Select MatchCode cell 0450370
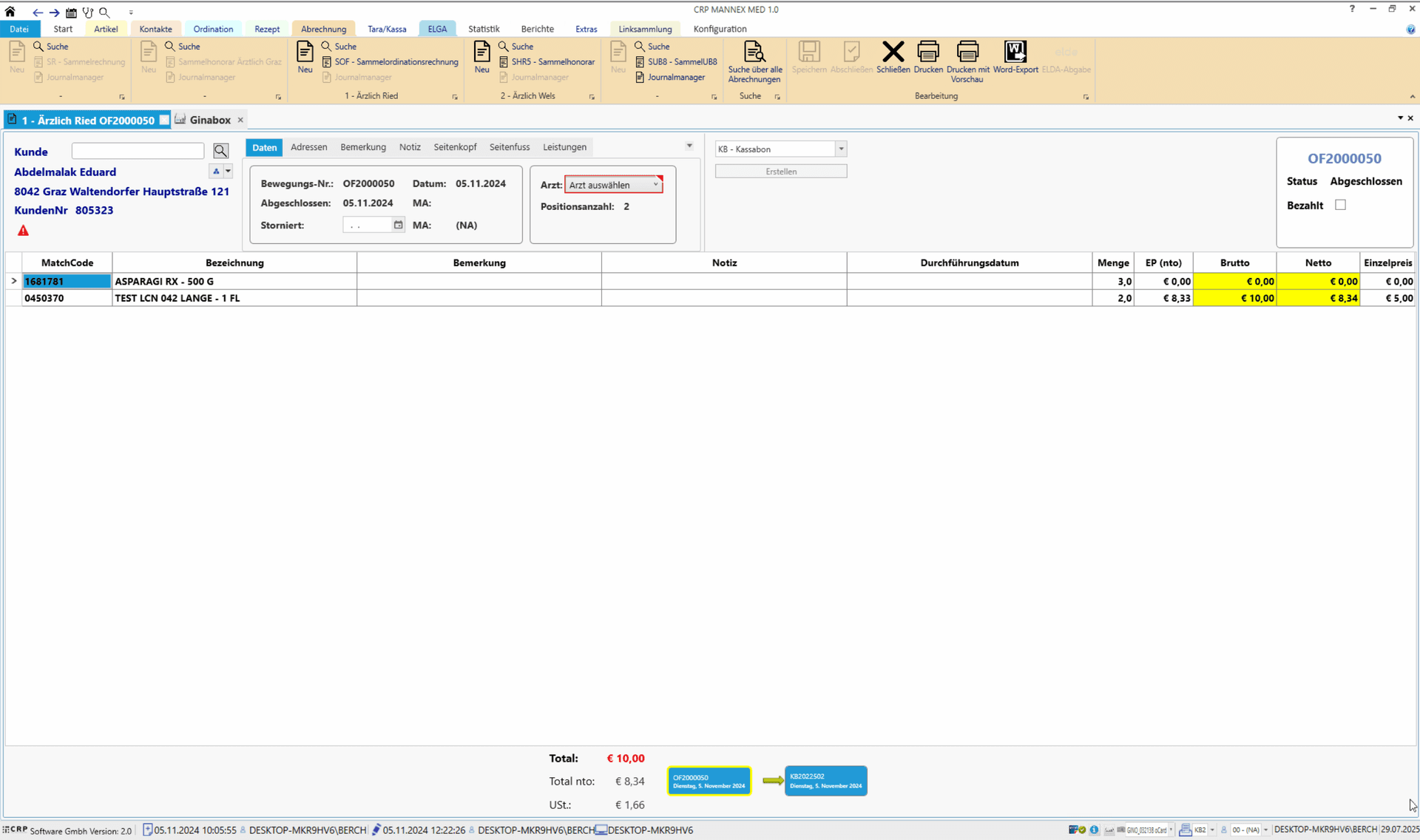This screenshot has height=840, width=1420. 67,298
